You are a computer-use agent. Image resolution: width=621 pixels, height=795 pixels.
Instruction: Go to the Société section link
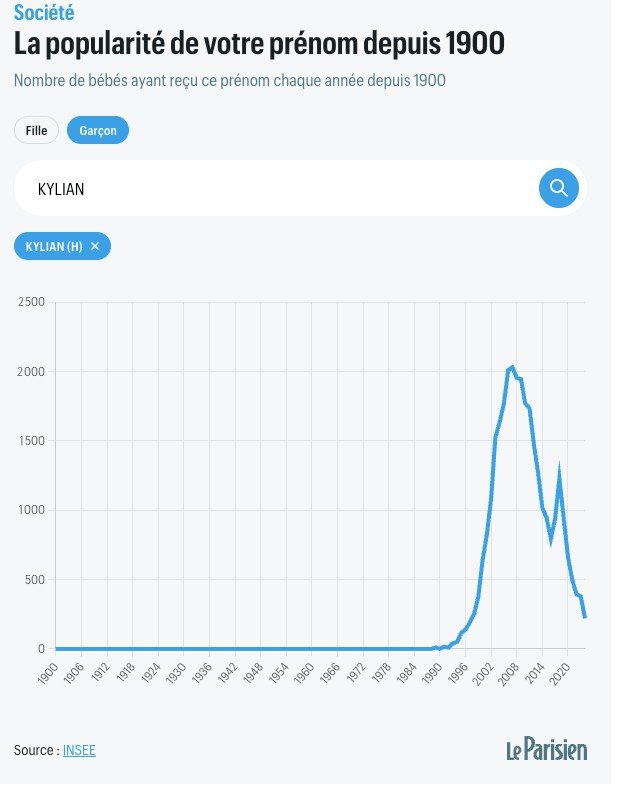click(x=45, y=13)
